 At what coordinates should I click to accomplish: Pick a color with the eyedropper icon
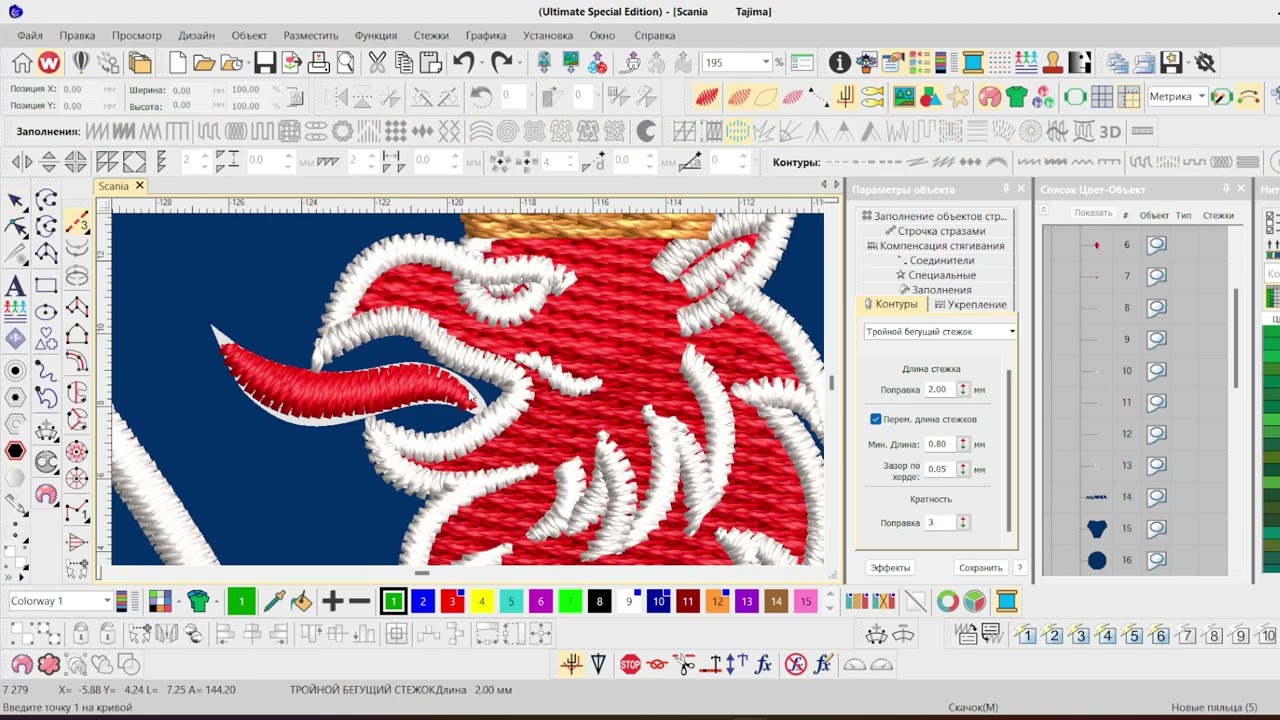(x=274, y=601)
